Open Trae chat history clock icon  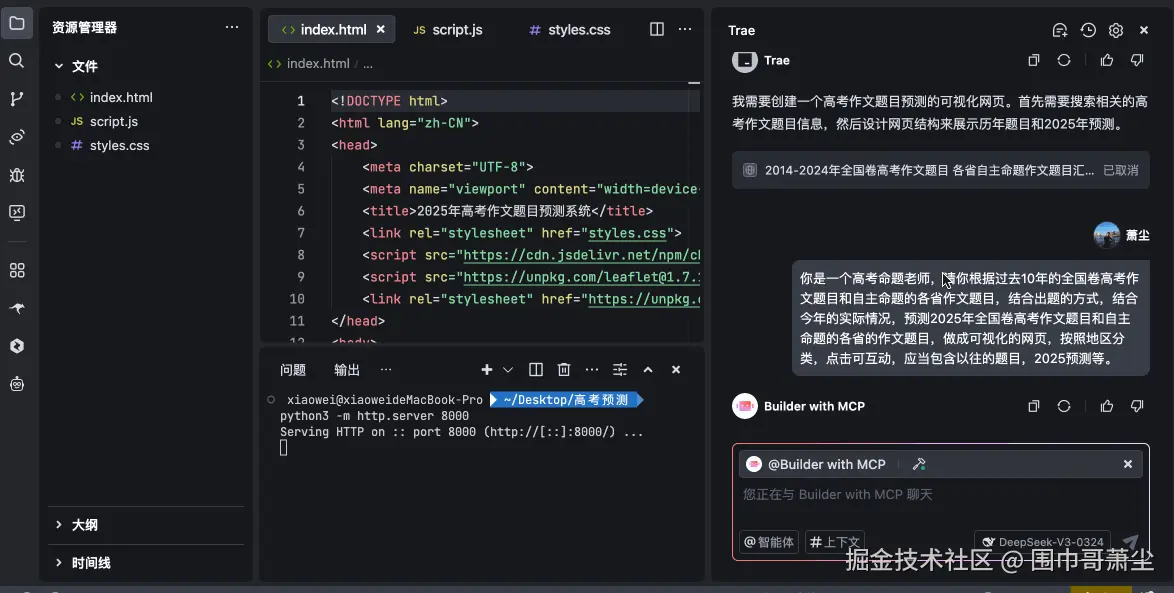pos(1088,30)
